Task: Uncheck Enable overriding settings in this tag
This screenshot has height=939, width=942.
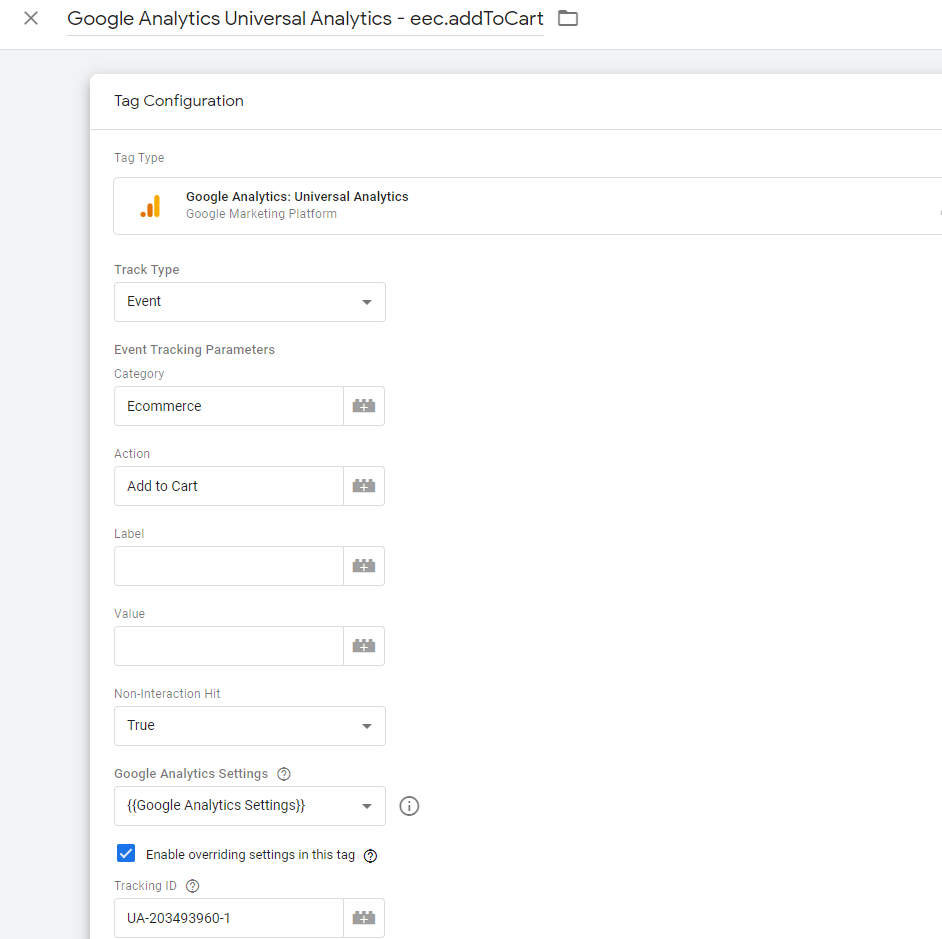Action: click(x=126, y=853)
